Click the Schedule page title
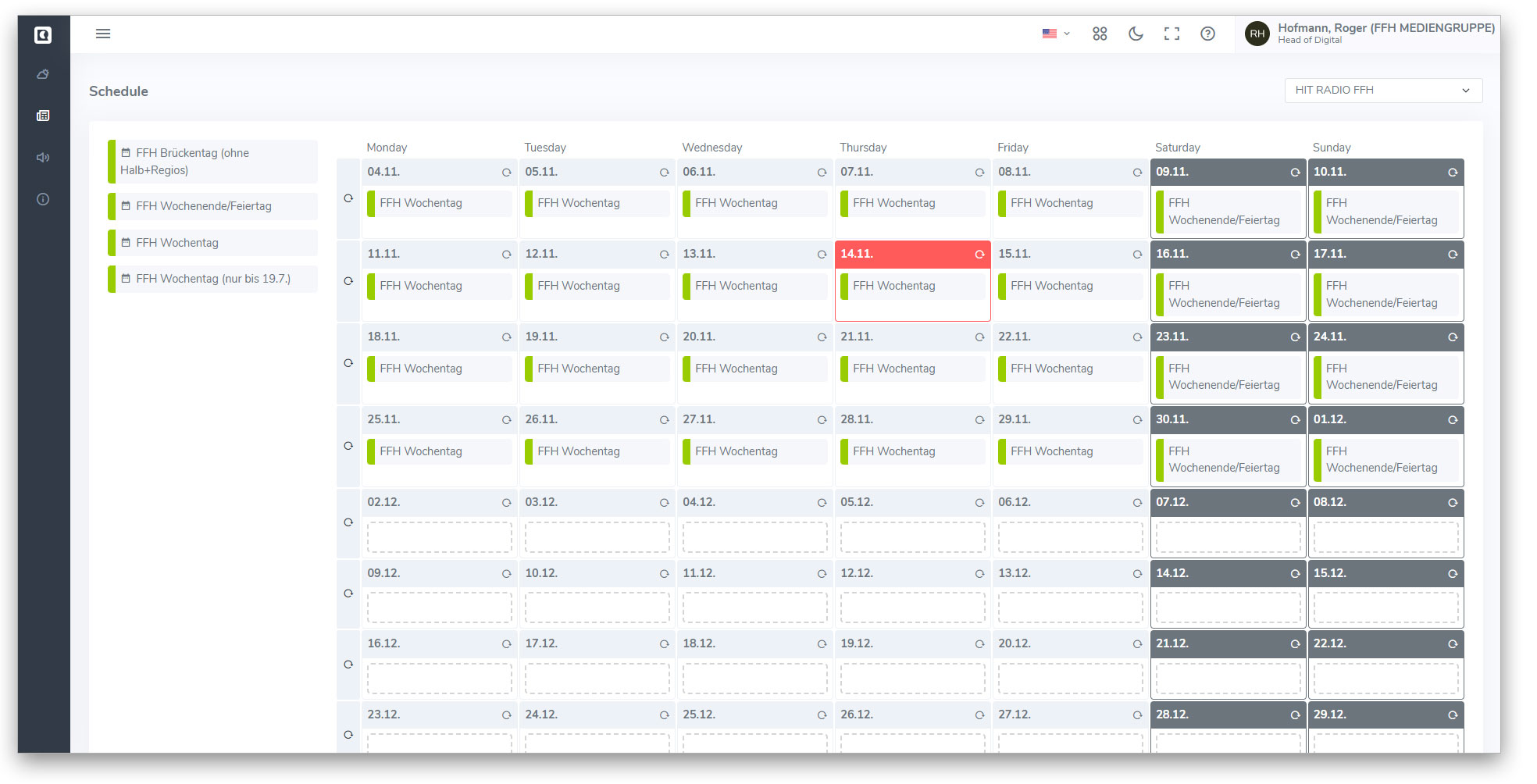1537x784 pixels. (119, 91)
